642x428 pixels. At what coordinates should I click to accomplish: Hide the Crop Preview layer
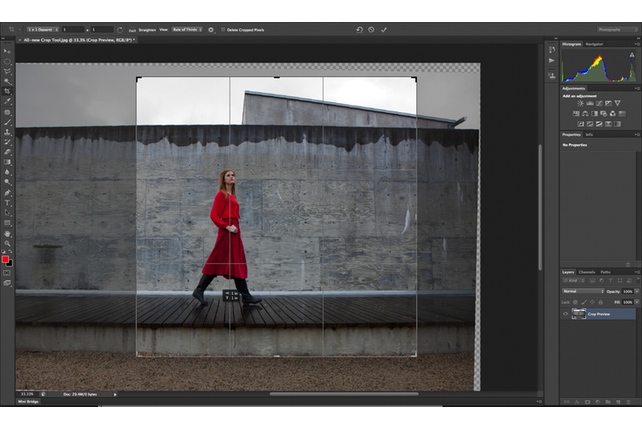tap(565, 314)
